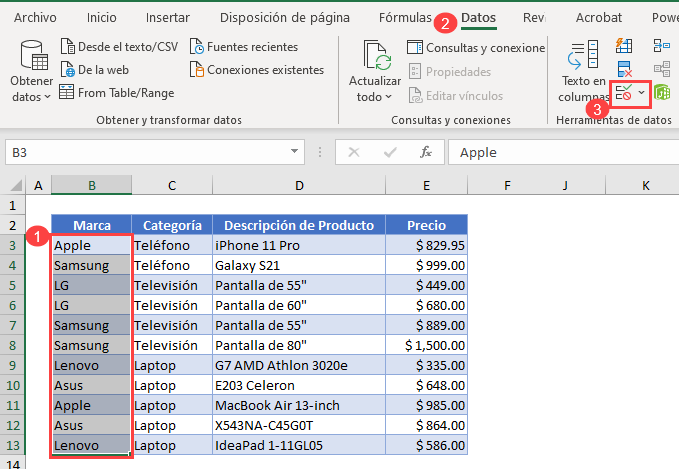Select the iPhone 11 Pro cell
The image size is (679, 469).
coord(299,246)
